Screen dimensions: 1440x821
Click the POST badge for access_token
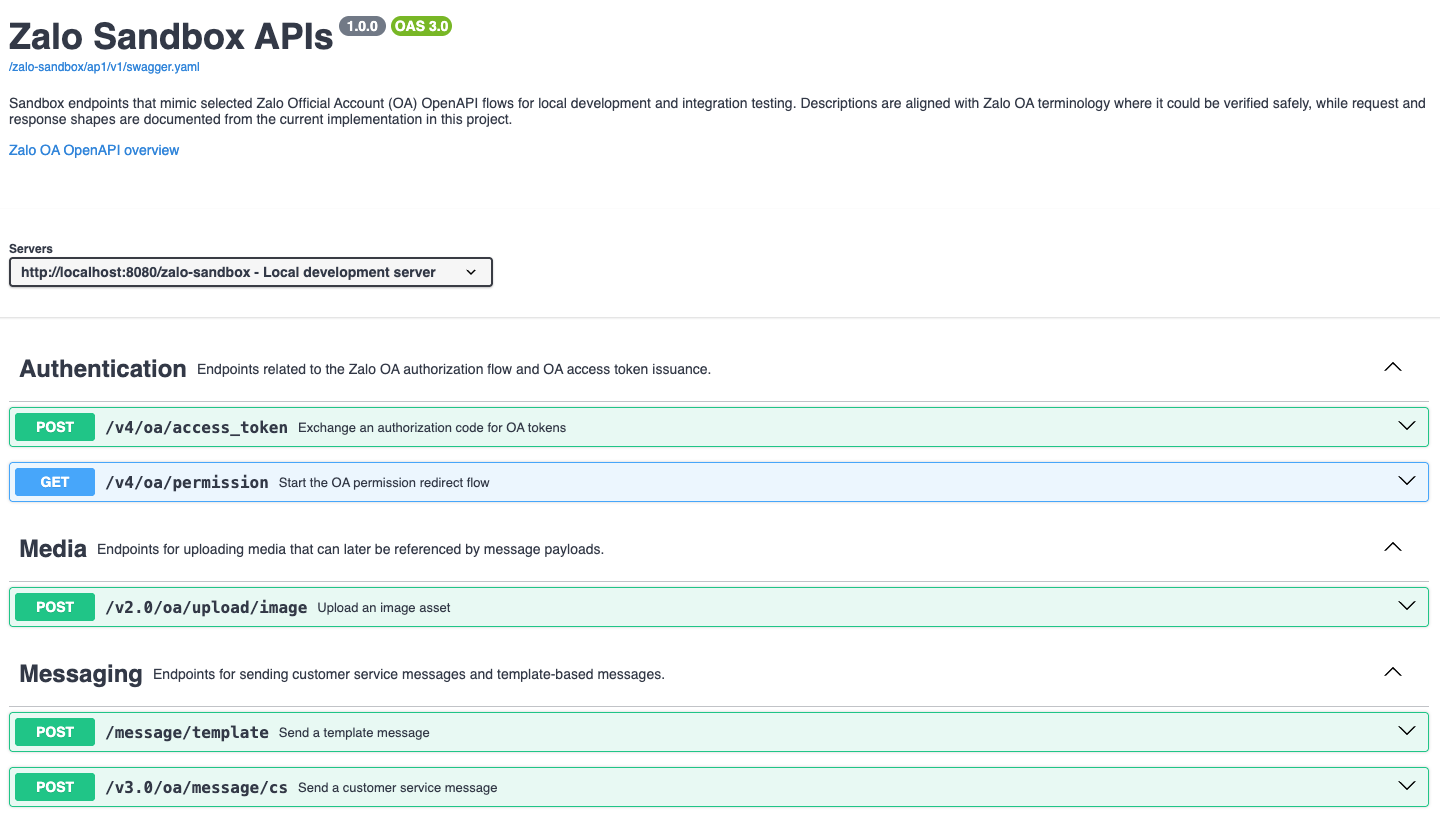click(x=55, y=427)
